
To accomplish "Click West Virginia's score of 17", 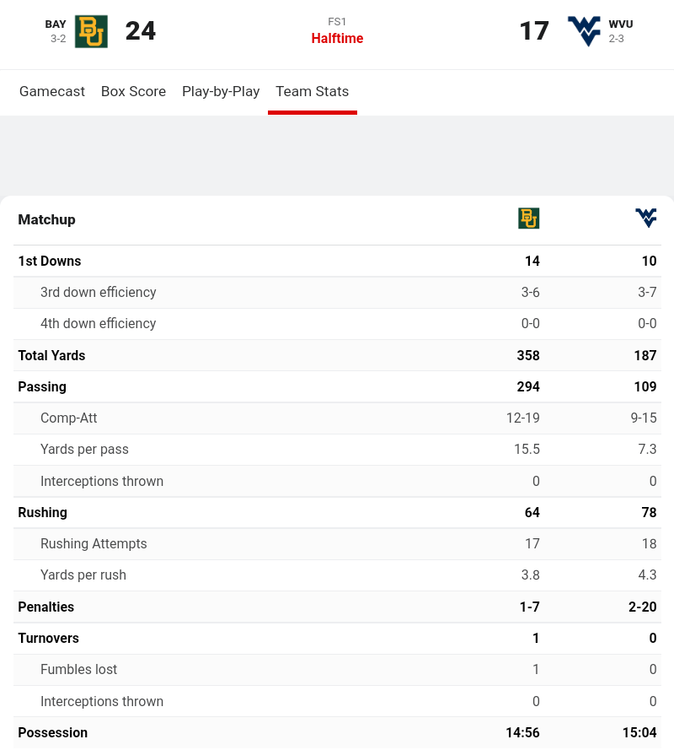I will coord(534,31).
